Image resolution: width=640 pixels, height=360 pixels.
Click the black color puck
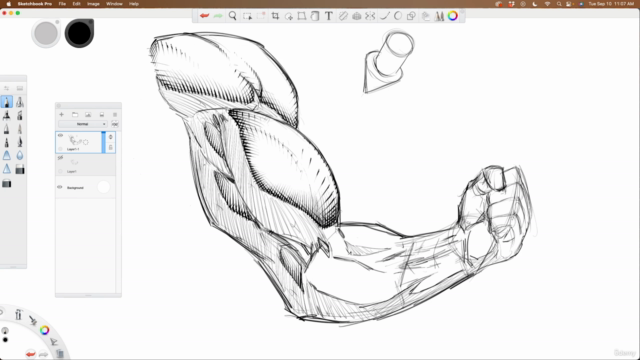pos(79,33)
